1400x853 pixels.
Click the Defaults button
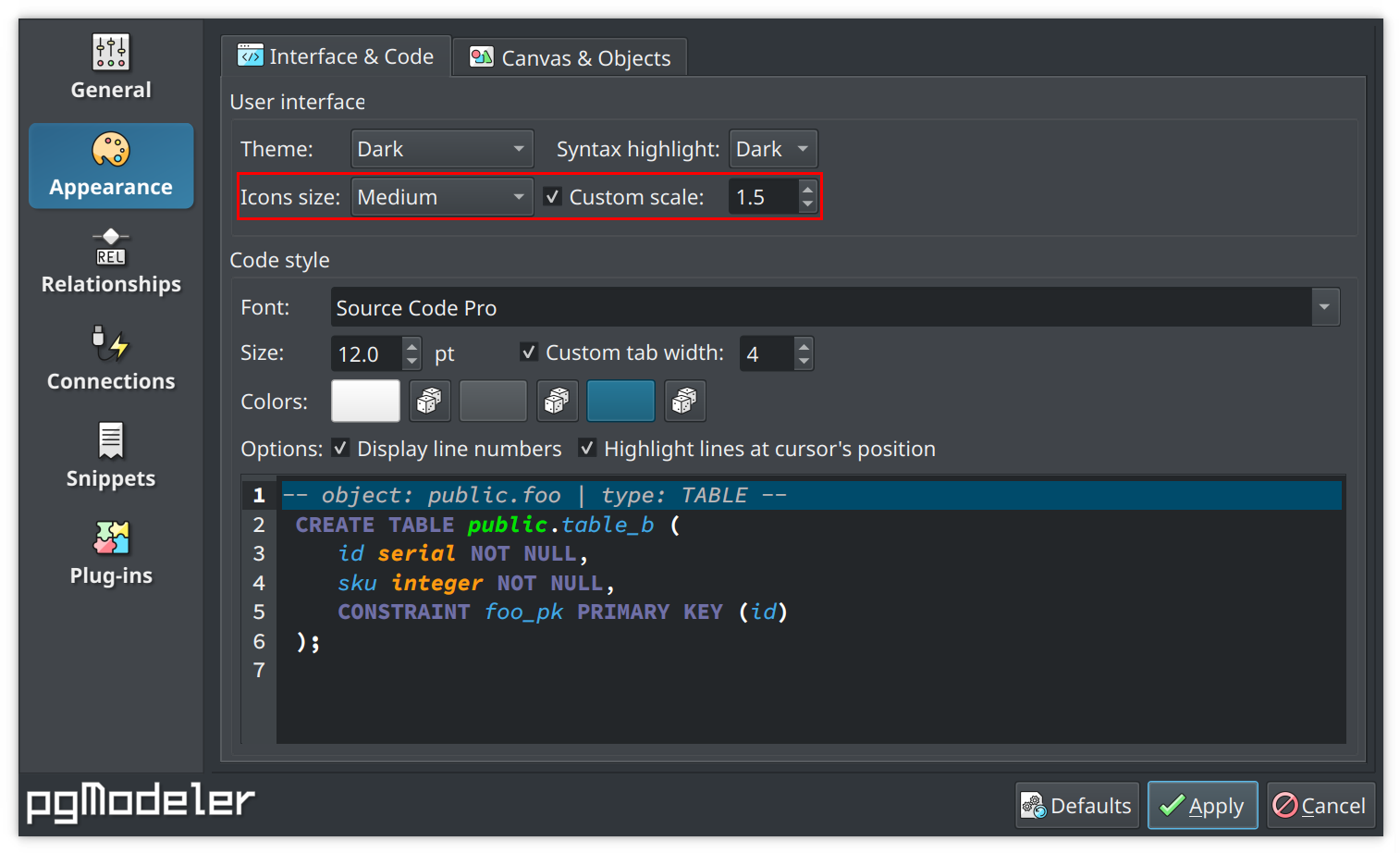1077,805
